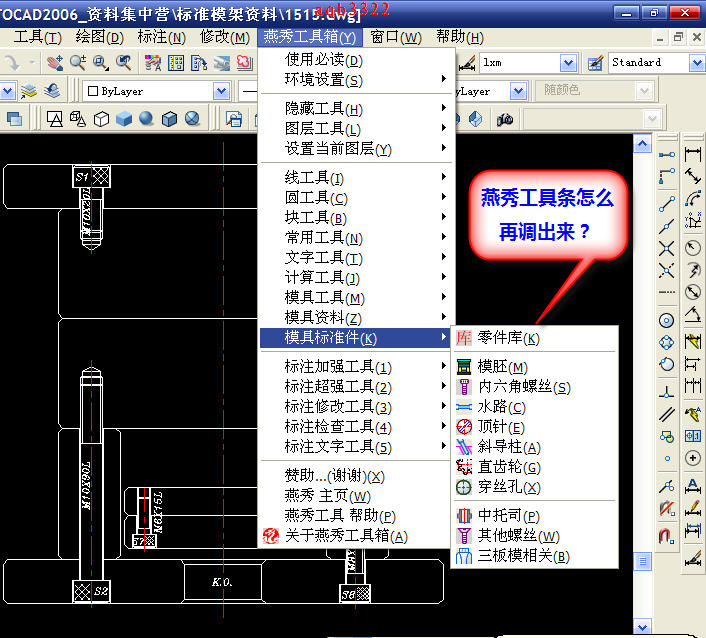Screen dimensions: 706x638
Task: Open the 工具(T) menu
Action: pos(37,37)
